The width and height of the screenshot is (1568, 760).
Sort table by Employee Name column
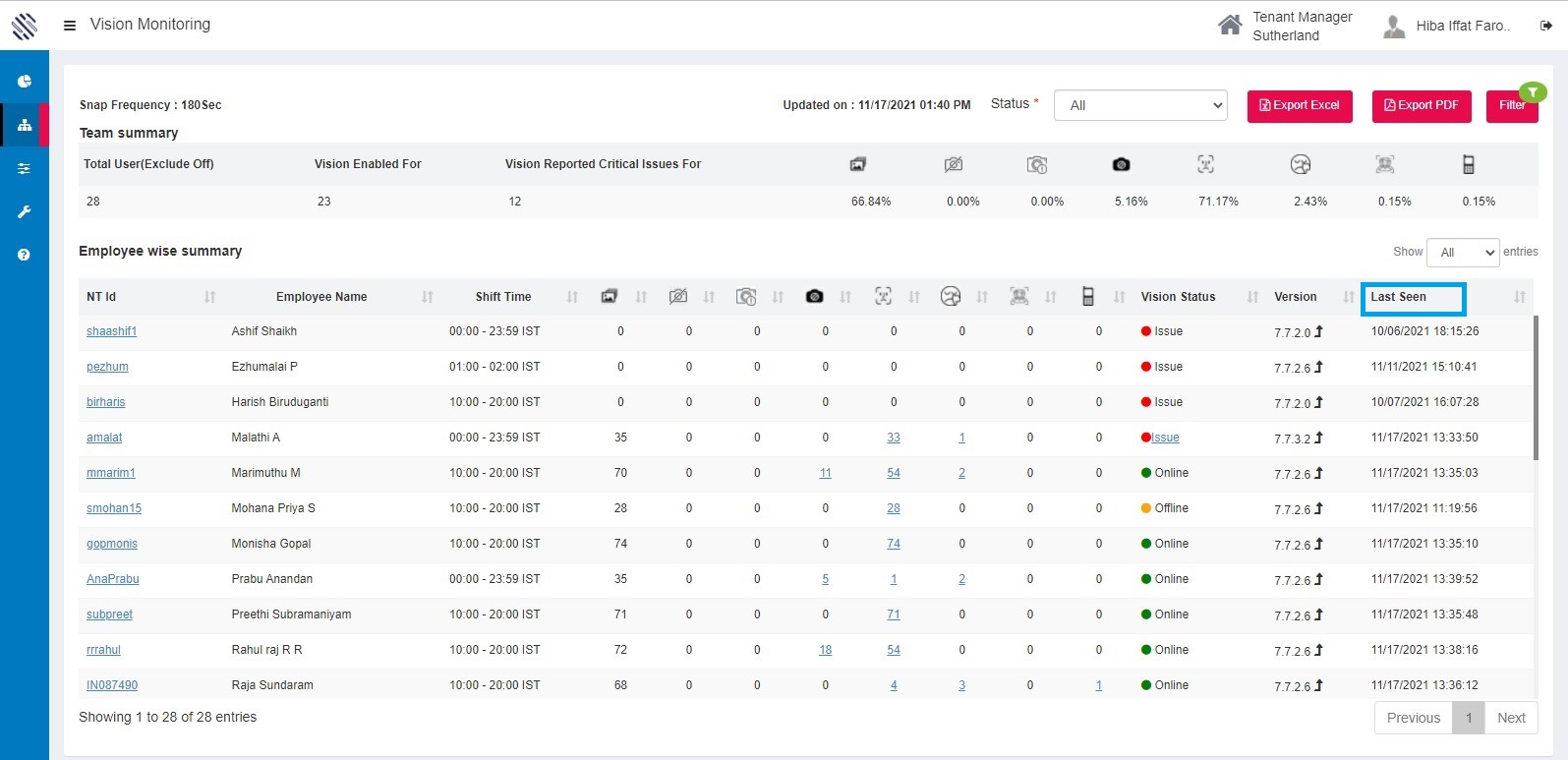[x=321, y=297]
